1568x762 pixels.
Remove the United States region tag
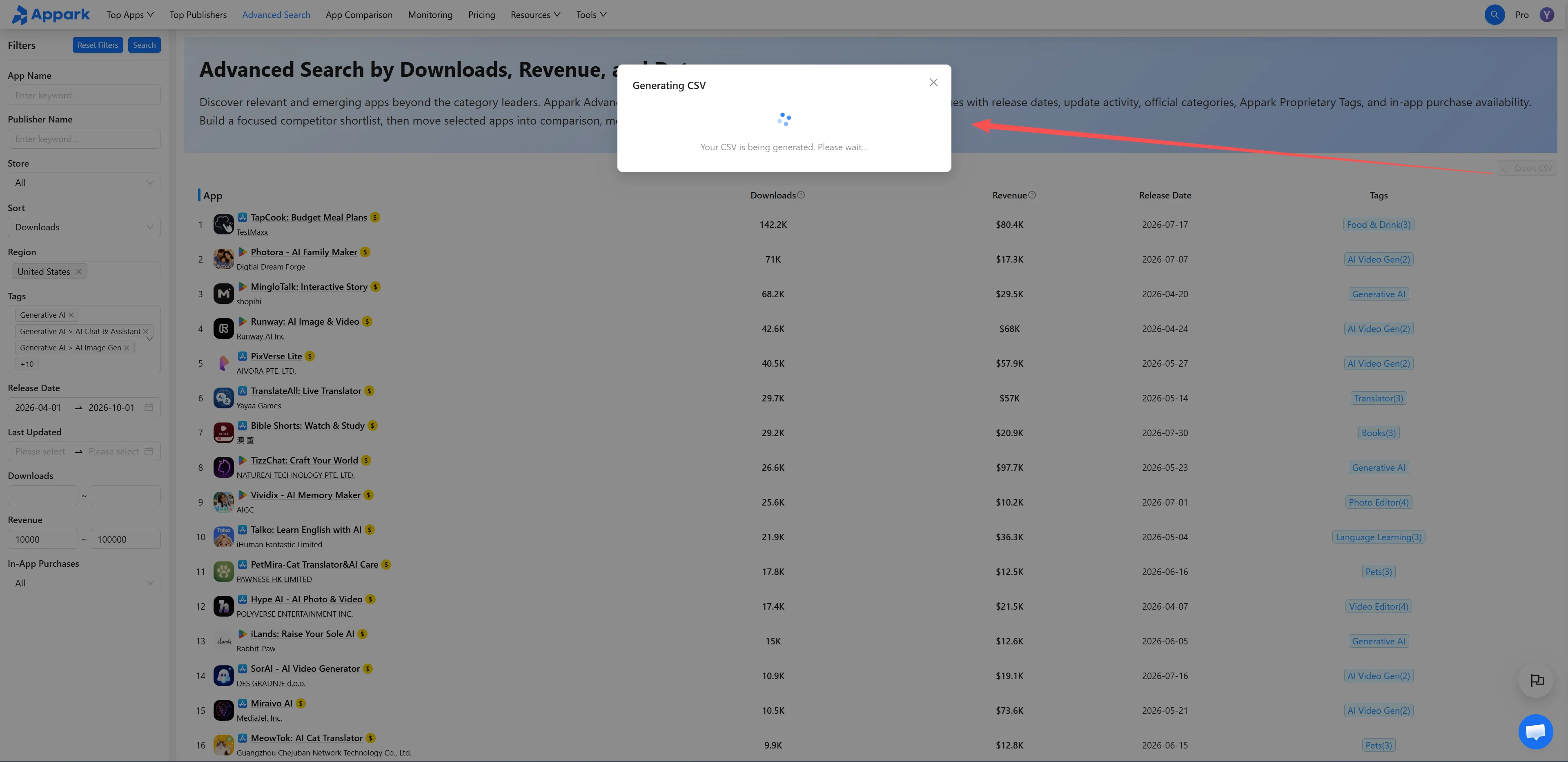pos(78,272)
